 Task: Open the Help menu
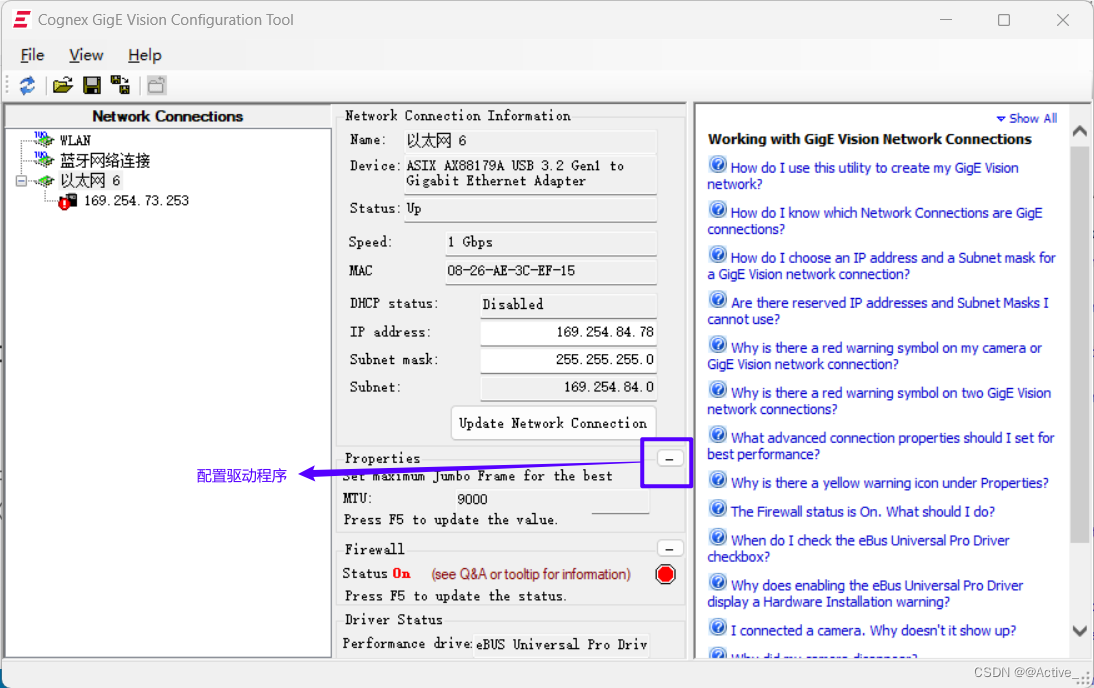tap(144, 55)
